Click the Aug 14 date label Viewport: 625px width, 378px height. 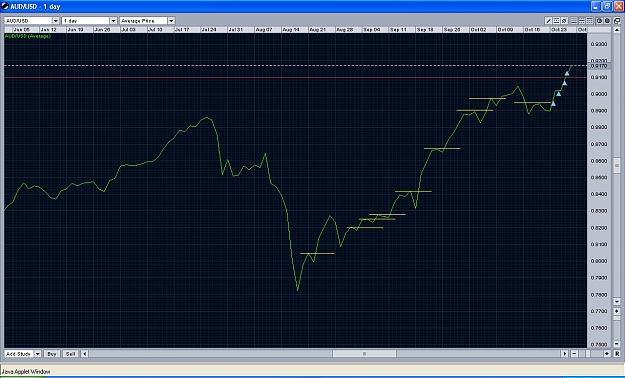(x=291, y=30)
